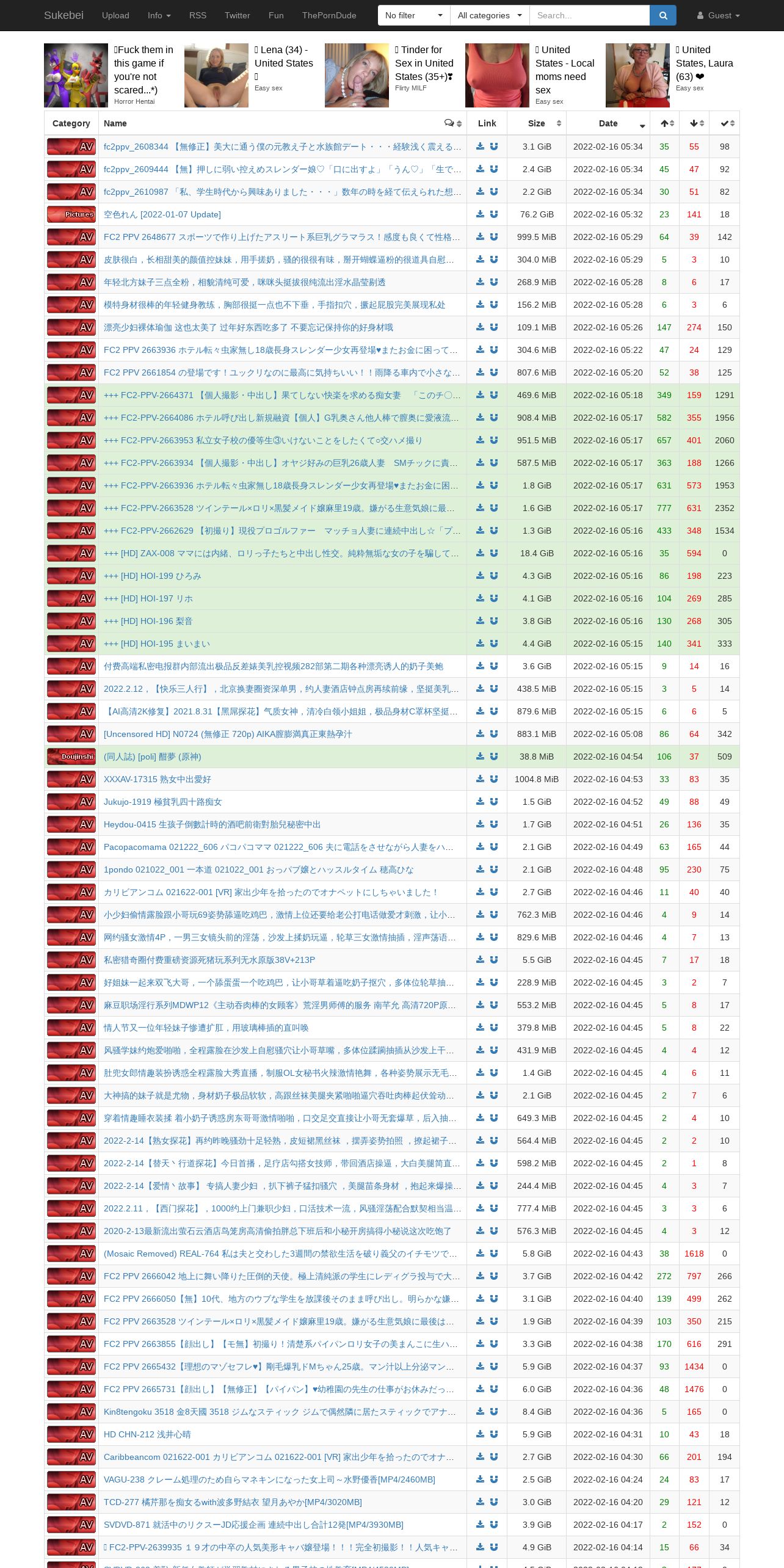This screenshot has height=1568, width=784.
Task: Download torrent file for VAGU-238 row
Action: pyautogui.click(x=481, y=1479)
